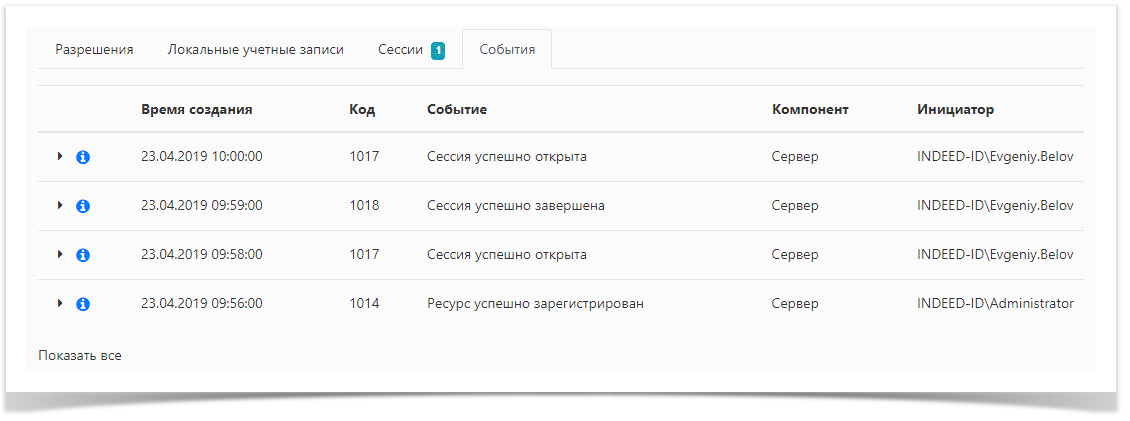Click info icon for resource registered event

point(83,304)
